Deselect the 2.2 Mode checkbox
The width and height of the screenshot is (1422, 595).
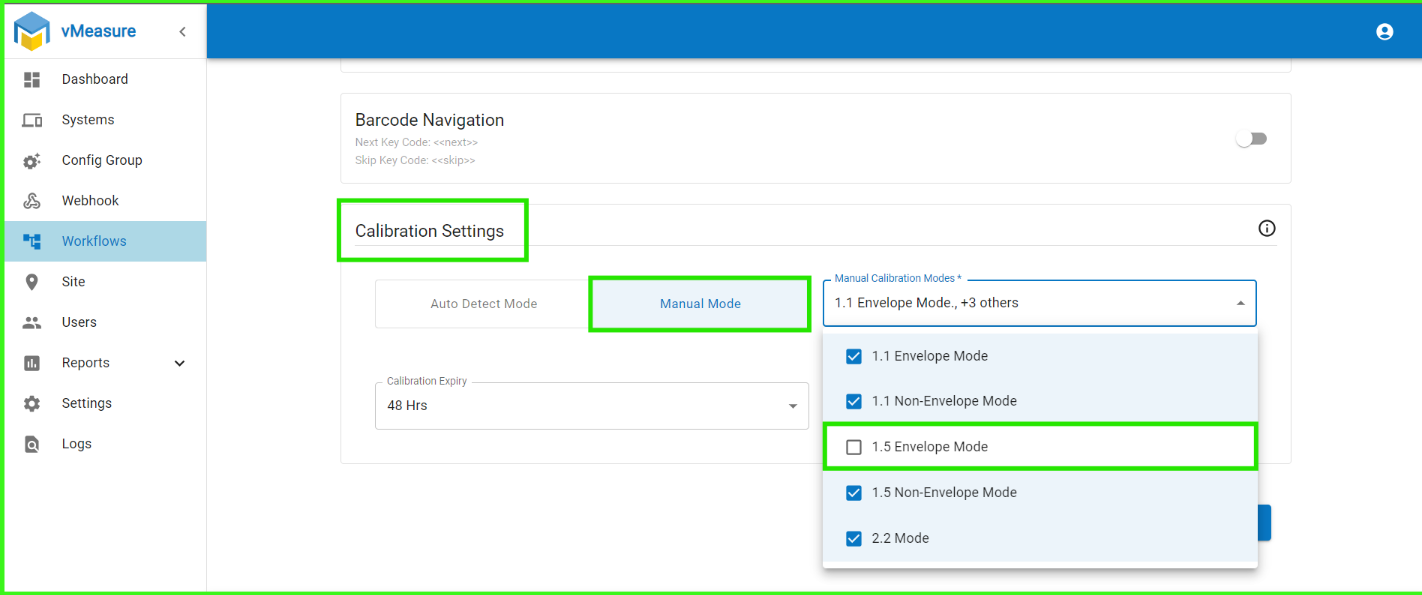pyautogui.click(x=854, y=538)
